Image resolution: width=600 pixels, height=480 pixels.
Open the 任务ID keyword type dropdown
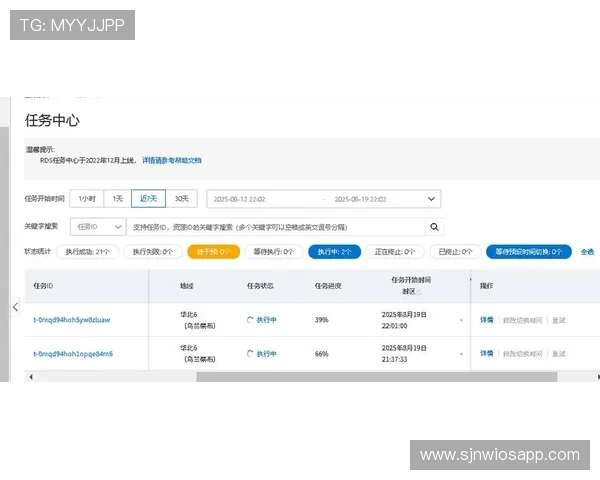point(98,227)
